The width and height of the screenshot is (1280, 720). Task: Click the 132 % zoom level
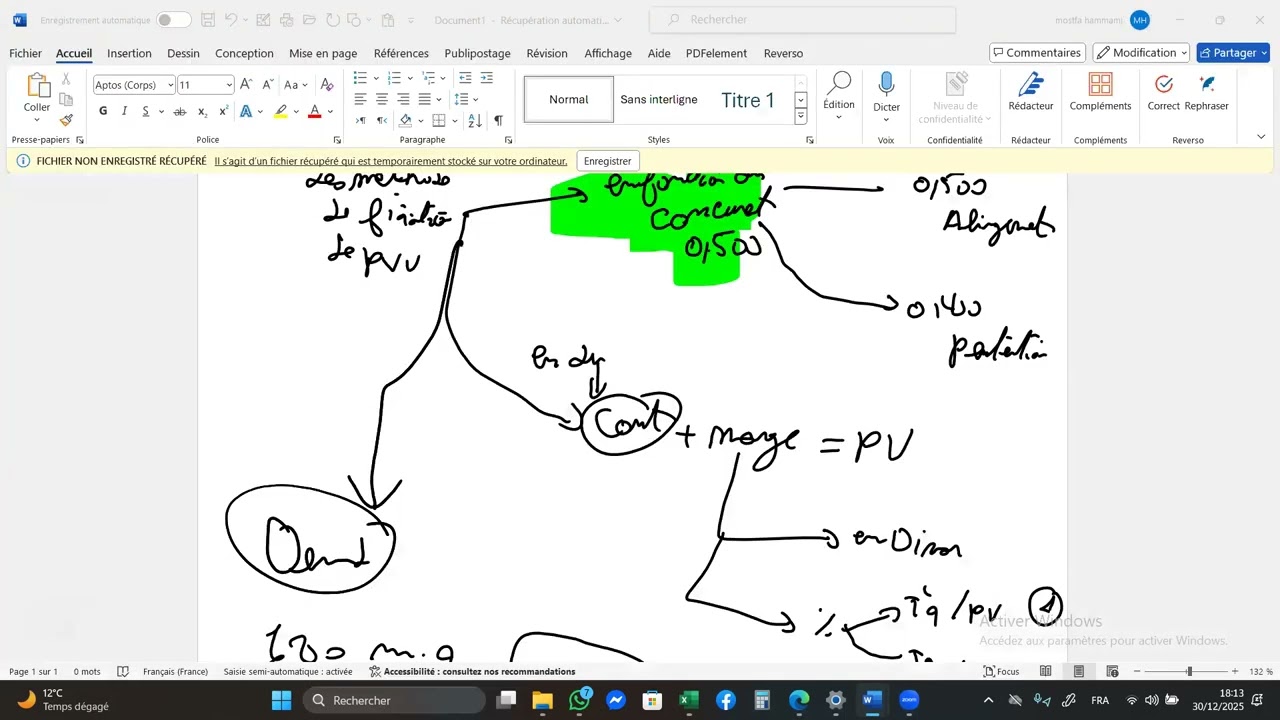[1261, 672]
